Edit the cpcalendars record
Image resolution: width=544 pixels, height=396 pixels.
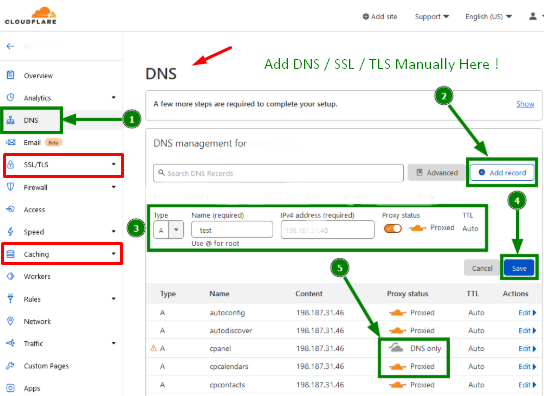pos(527,366)
